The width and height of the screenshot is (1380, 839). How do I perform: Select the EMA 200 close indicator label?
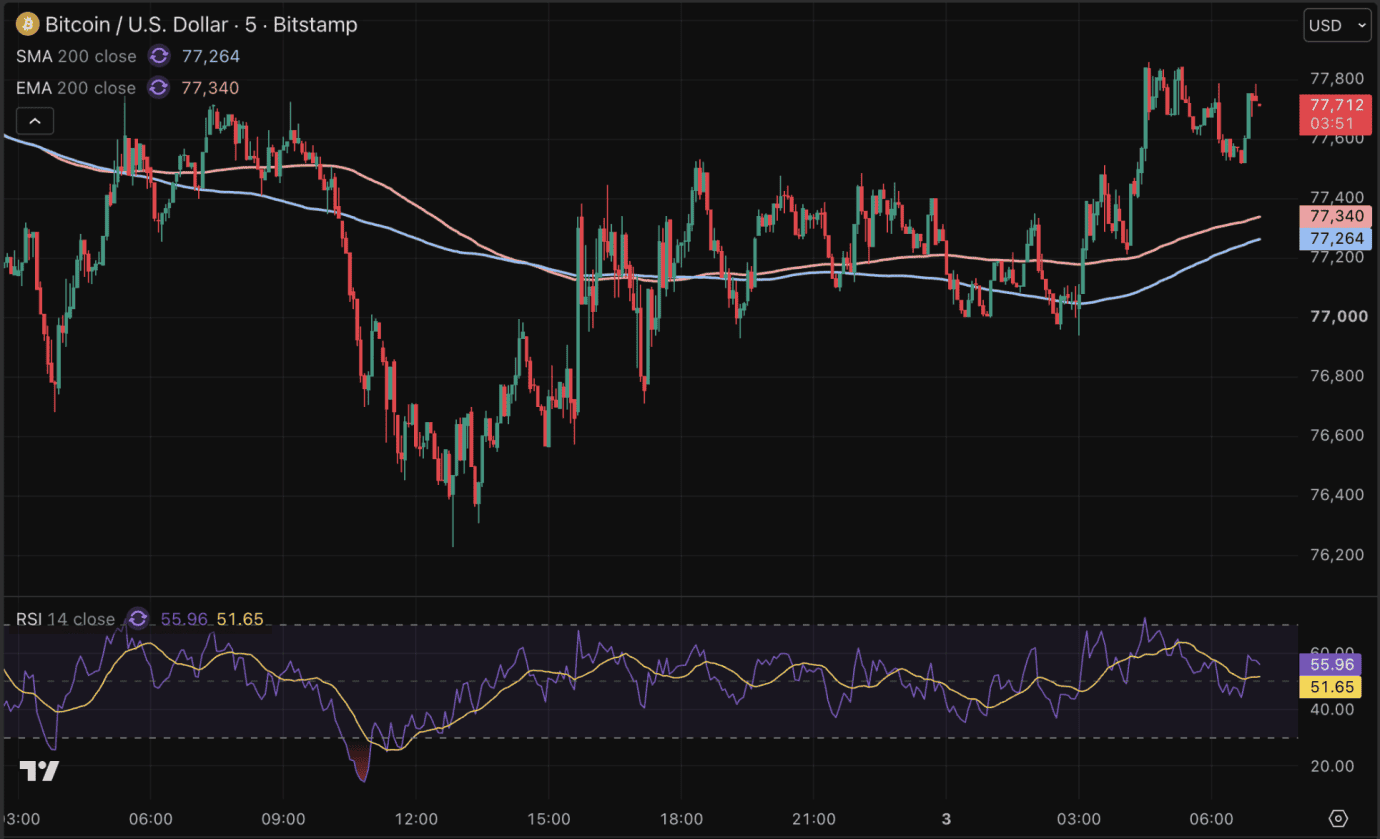tap(76, 88)
